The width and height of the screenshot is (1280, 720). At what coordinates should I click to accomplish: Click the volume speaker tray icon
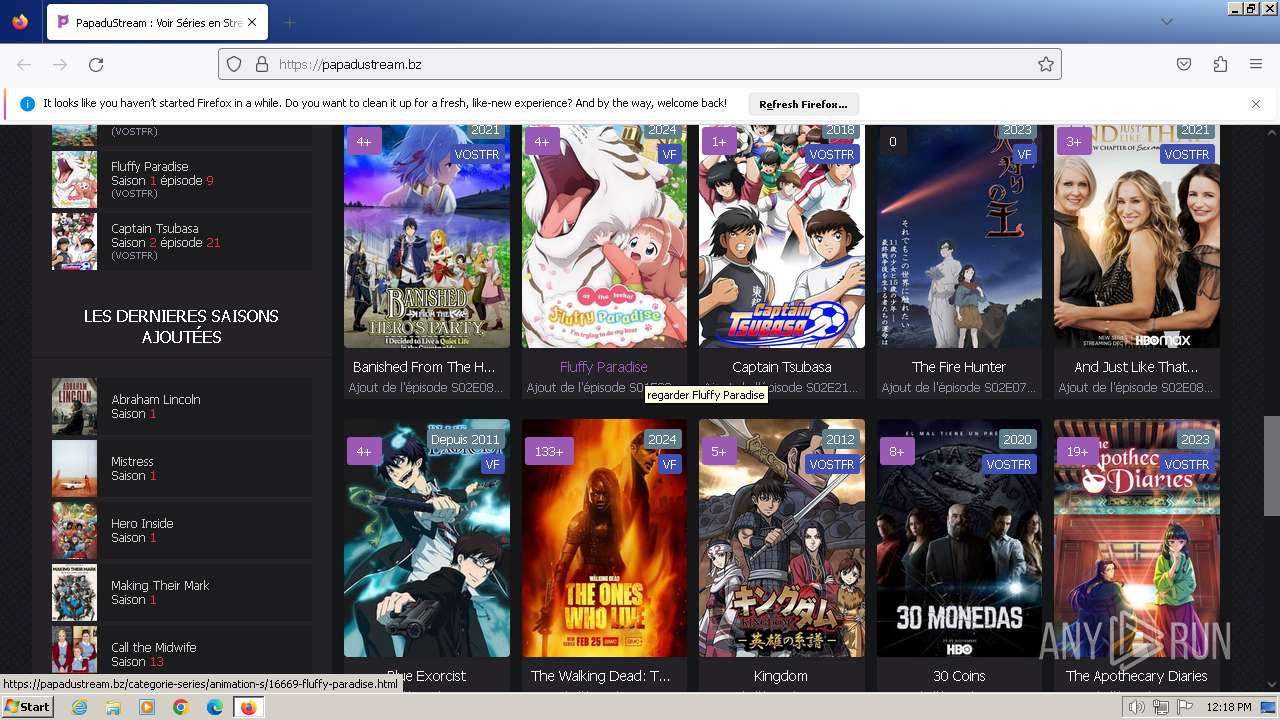[x=1136, y=707]
